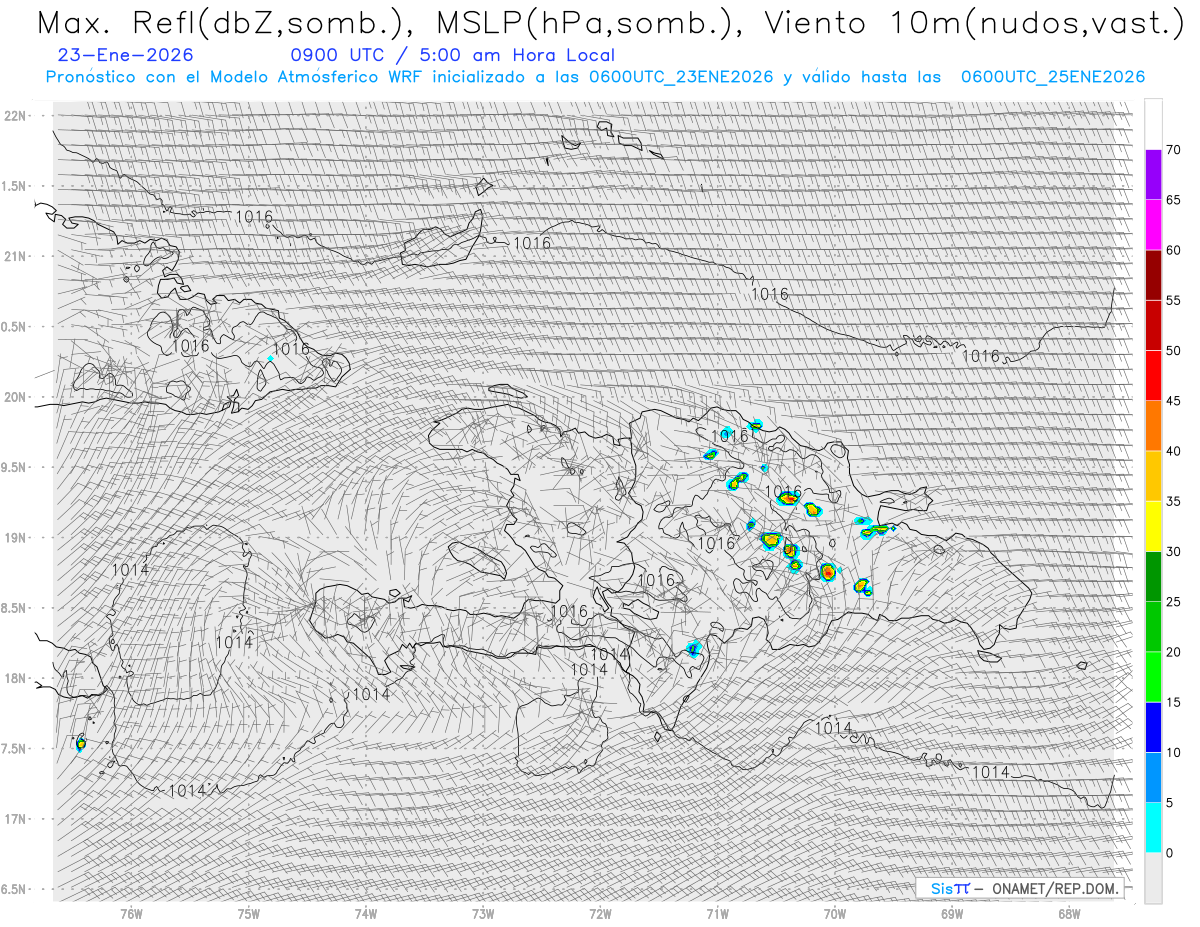Viewport: 1200px width, 927px height.
Task: Click the clipped 9.5N latitude label
Action: 14,467
